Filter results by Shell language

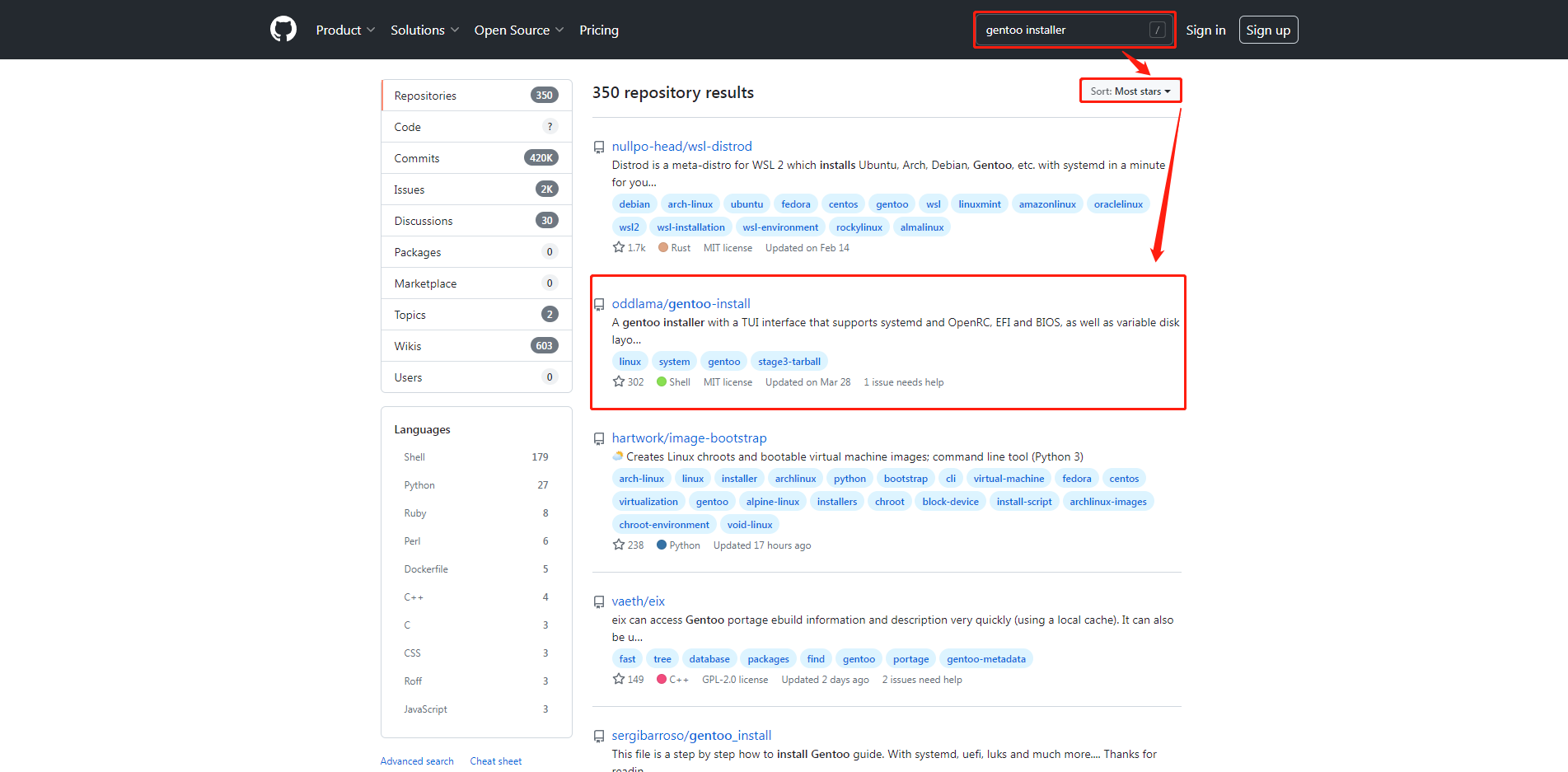click(476, 457)
